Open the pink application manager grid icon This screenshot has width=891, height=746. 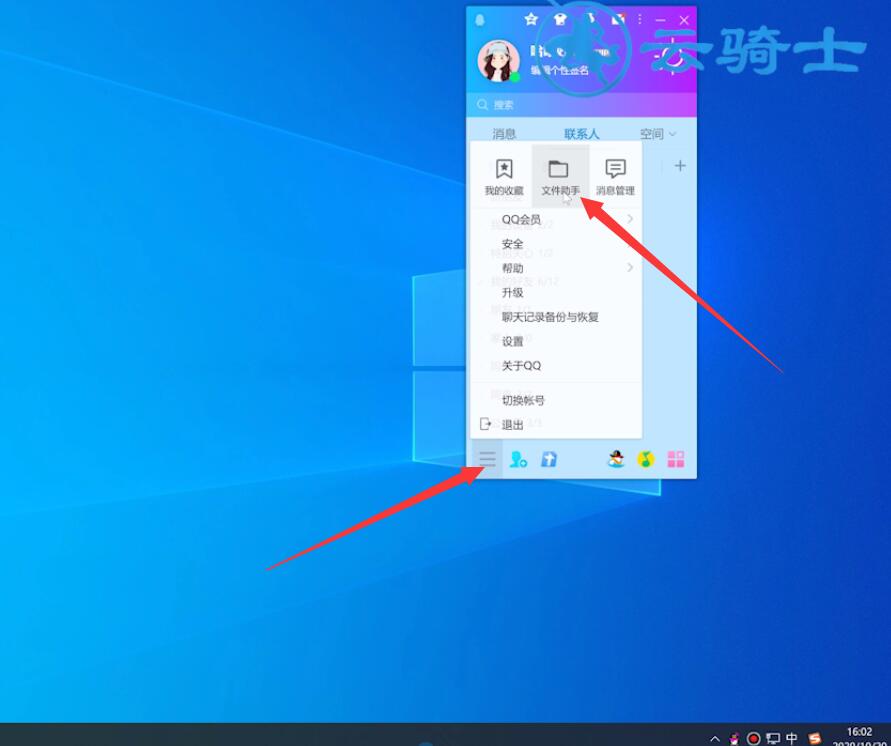[x=676, y=459]
